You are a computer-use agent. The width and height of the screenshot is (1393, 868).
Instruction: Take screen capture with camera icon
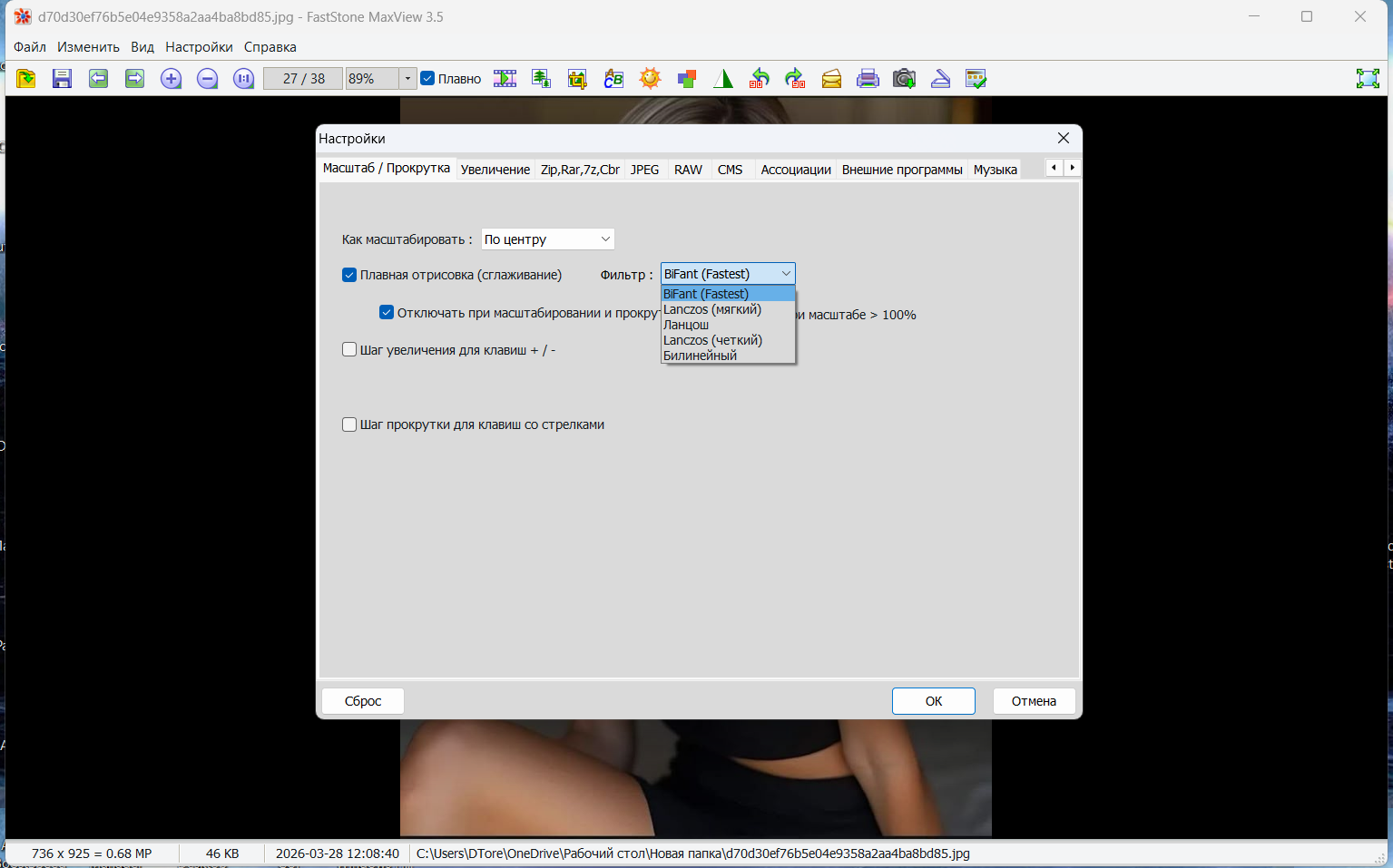[904, 79]
